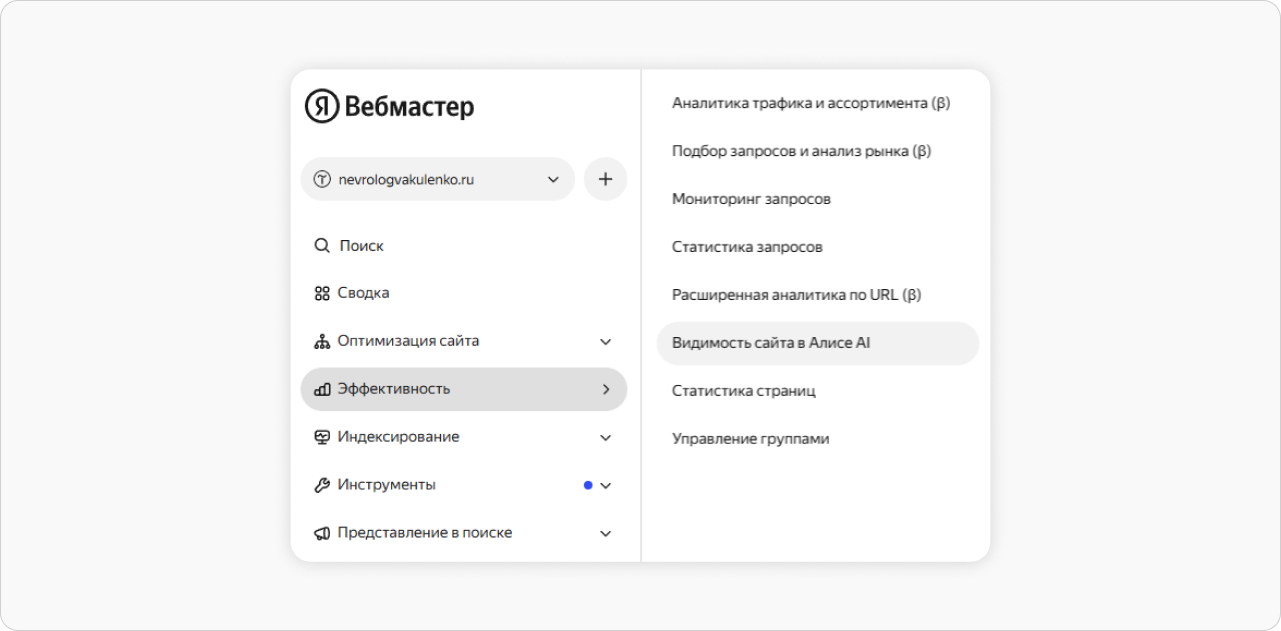Click the Сводка dashboard icon

click(322, 293)
